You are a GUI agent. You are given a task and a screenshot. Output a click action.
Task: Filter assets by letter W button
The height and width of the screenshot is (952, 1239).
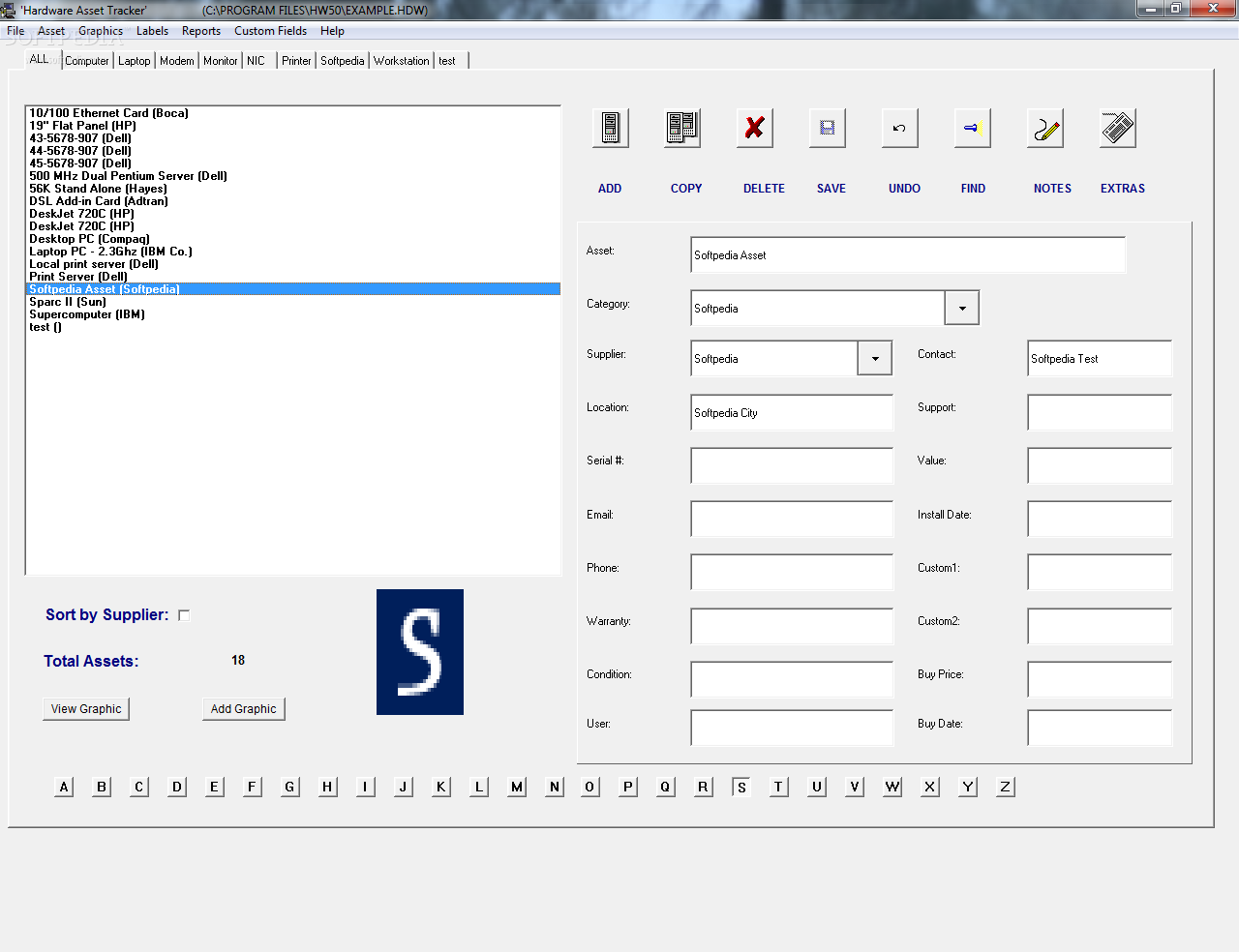[892, 787]
